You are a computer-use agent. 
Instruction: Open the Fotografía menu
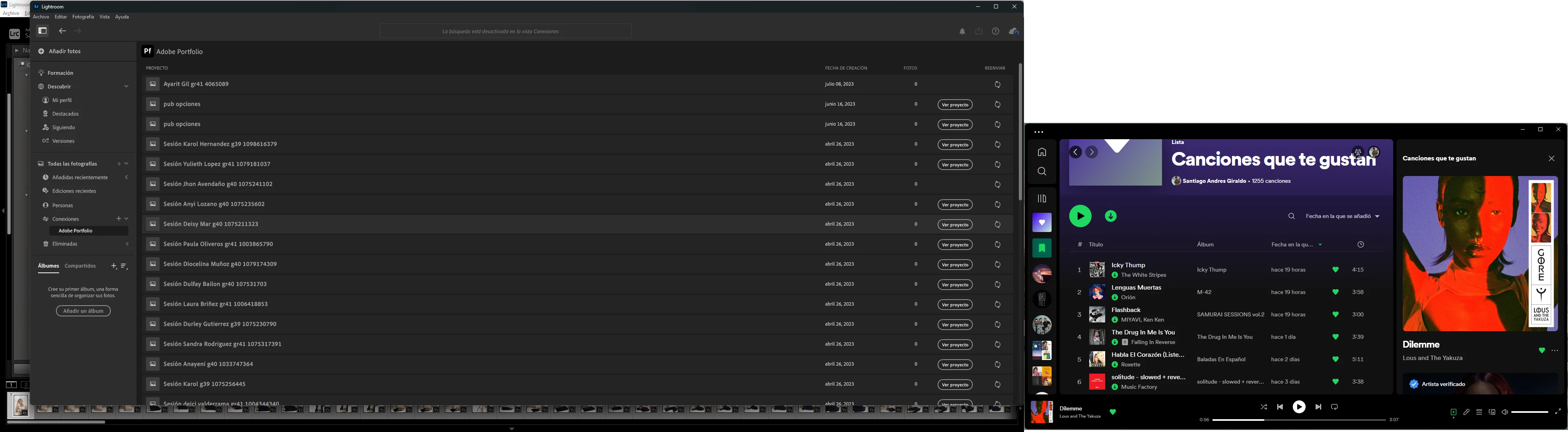point(83,17)
